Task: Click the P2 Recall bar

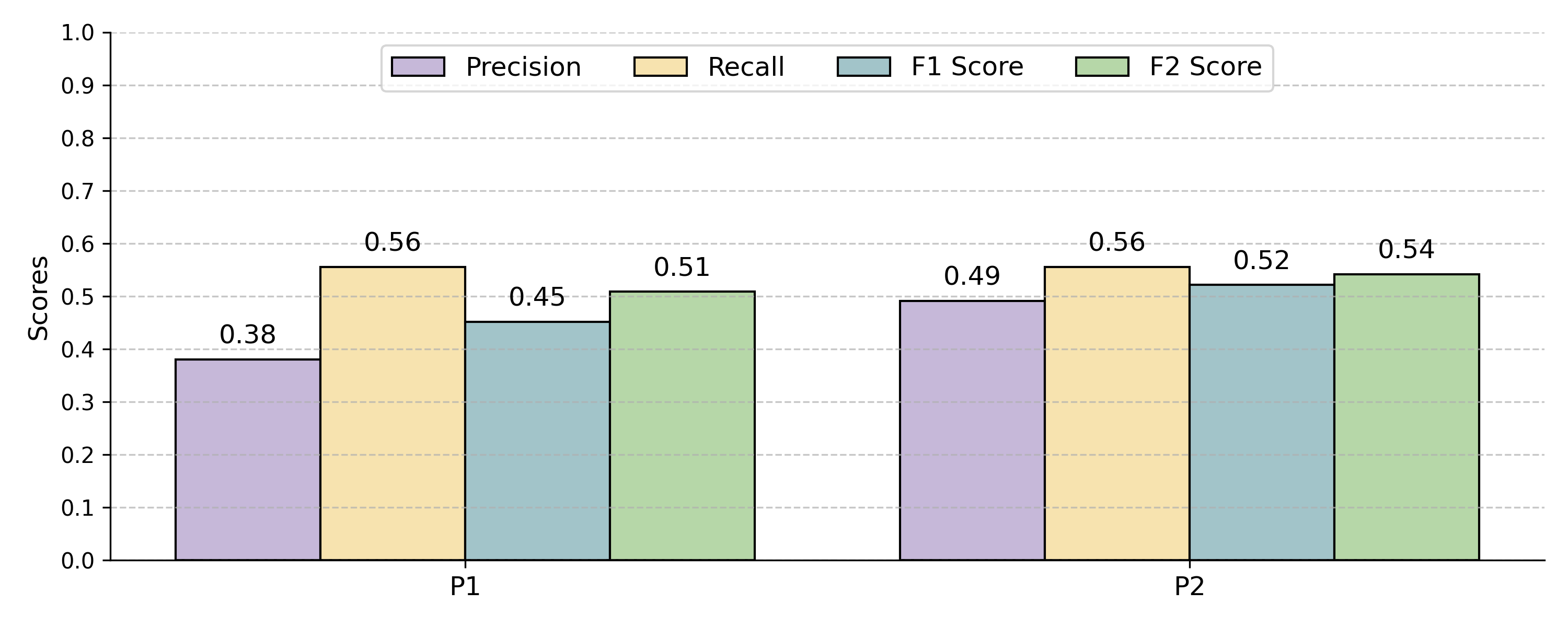Action: pyautogui.click(x=1117, y=414)
